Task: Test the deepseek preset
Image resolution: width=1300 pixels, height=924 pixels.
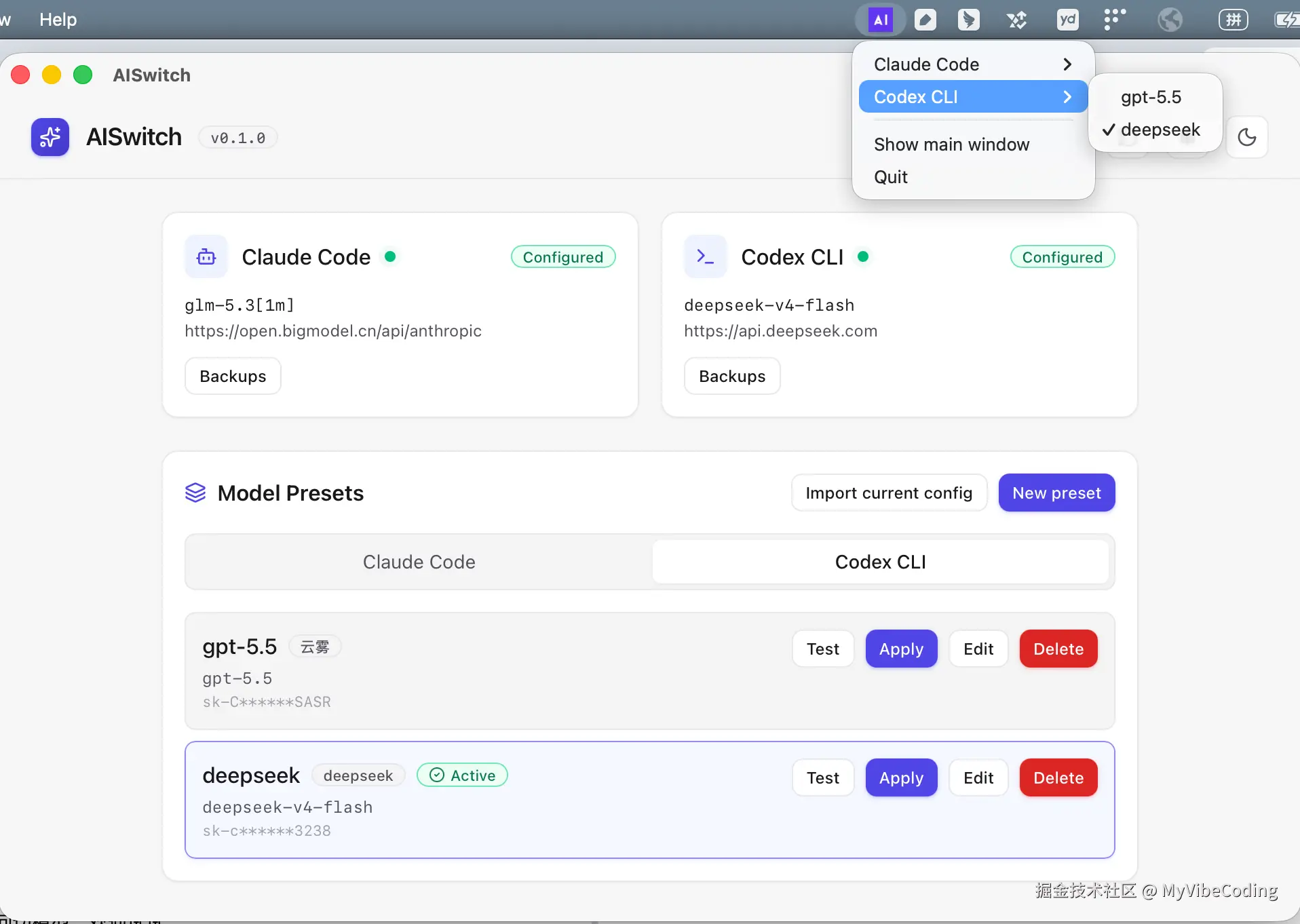Action: (x=823, y=777)
